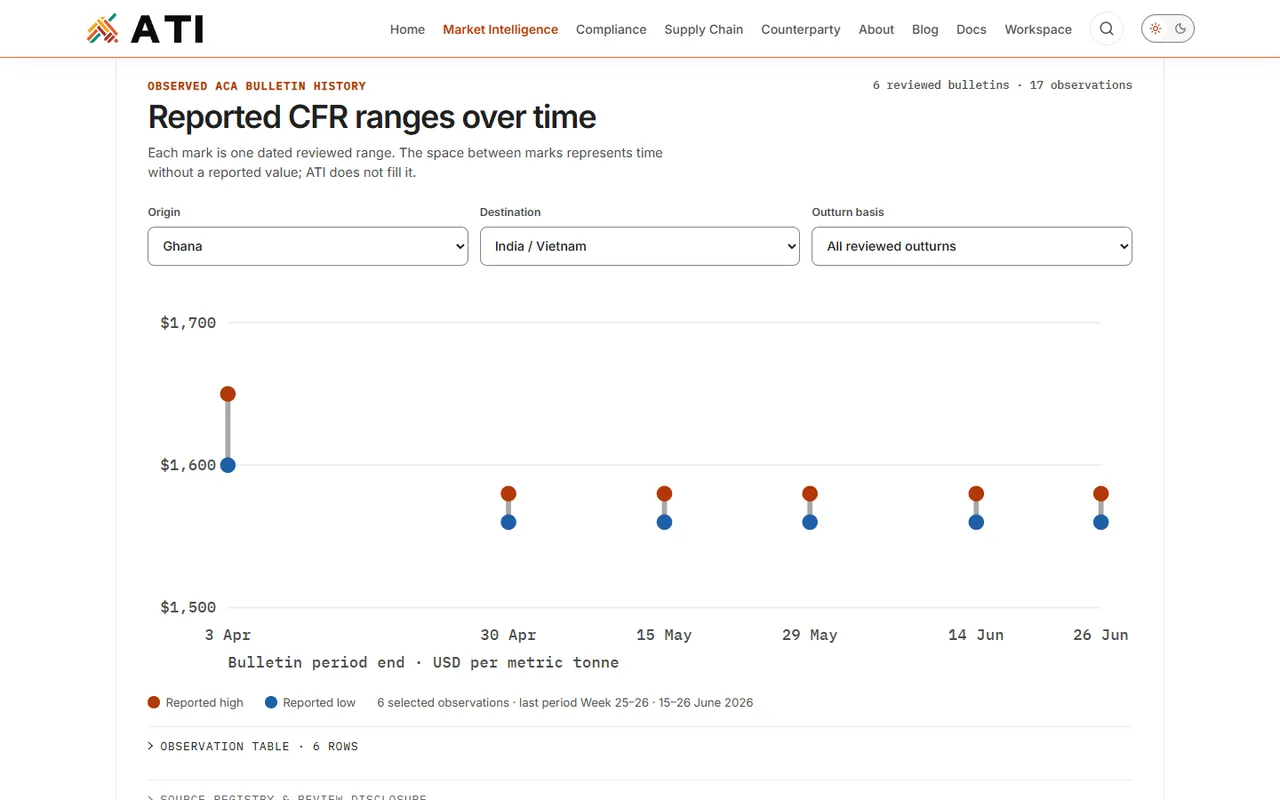1280x800 pixels.
Task: Open Supply Chain nav item
Action: [x=704, y=29]
